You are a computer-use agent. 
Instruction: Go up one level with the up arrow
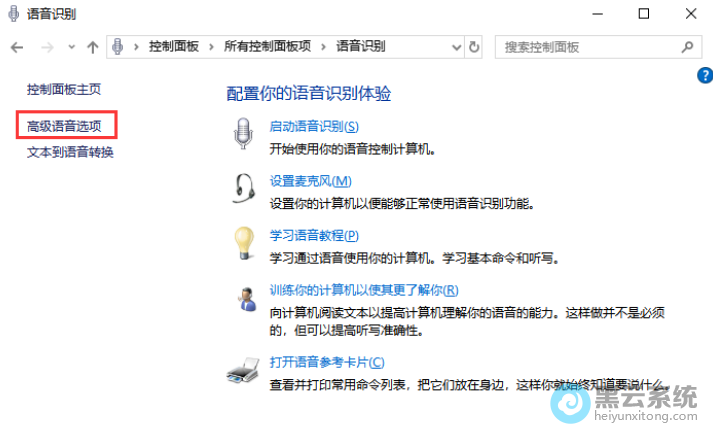pyautogui.click(x=93, y=47)
